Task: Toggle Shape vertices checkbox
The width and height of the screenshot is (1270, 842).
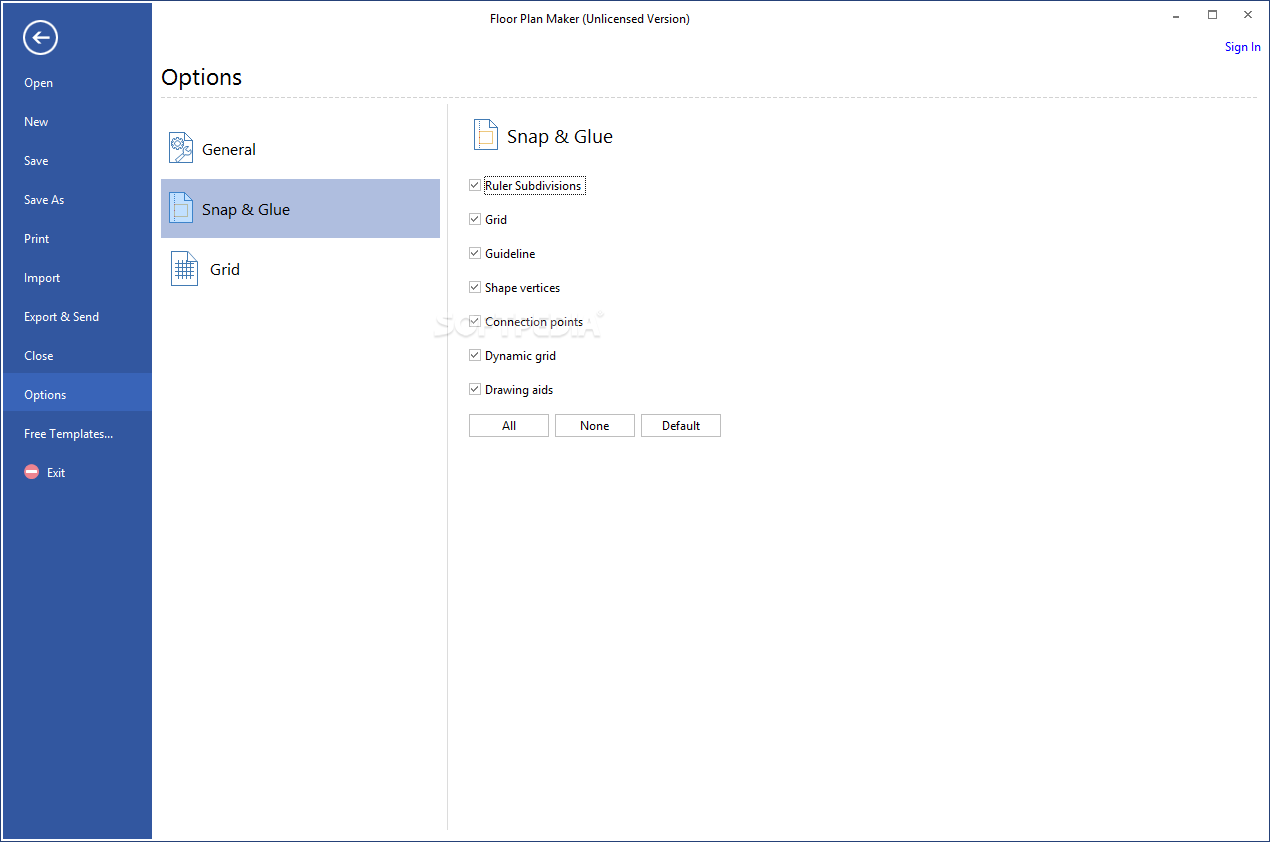Action: pyautogui.click(x=475, y=287)
